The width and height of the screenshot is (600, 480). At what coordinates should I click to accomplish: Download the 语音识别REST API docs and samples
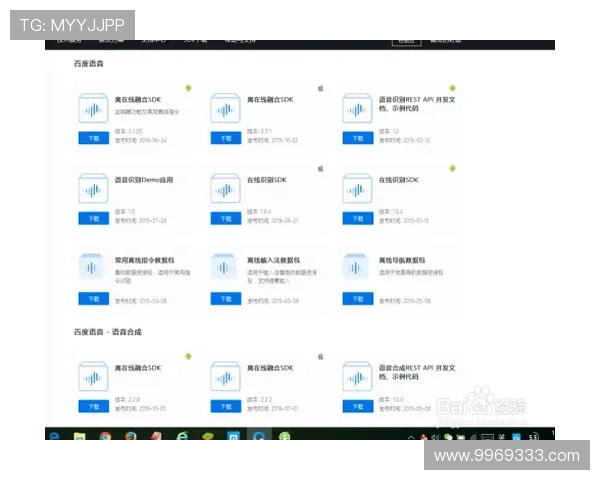click(x=358, y=138)
